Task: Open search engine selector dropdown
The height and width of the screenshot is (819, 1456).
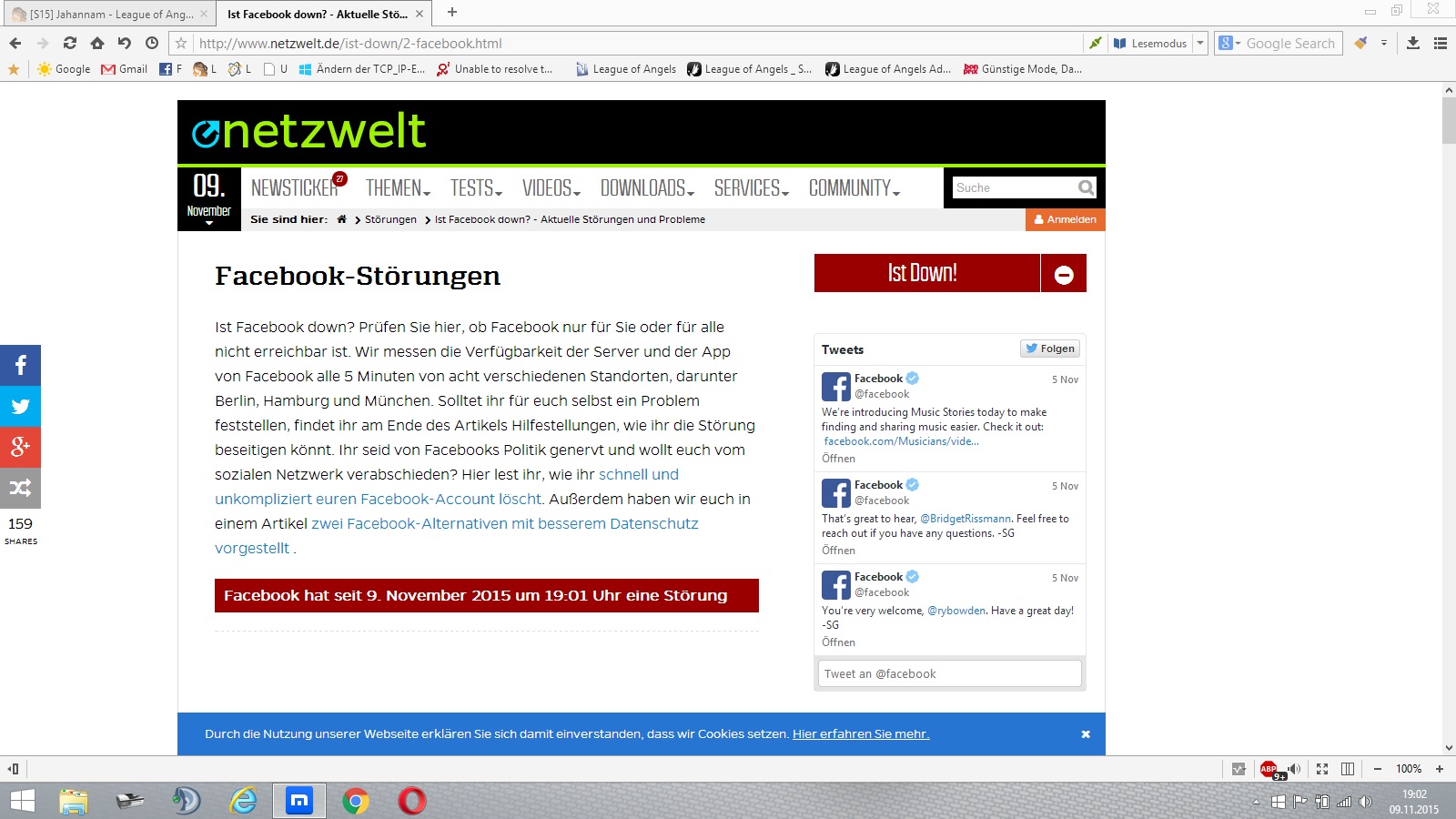Action: 1229,43
